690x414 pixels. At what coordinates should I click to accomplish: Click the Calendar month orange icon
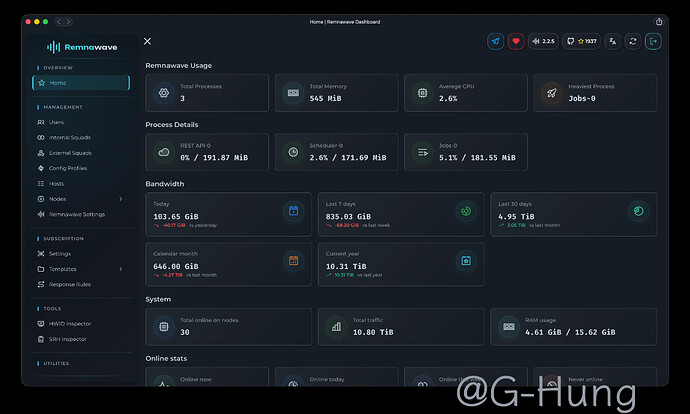coord(294,260)
